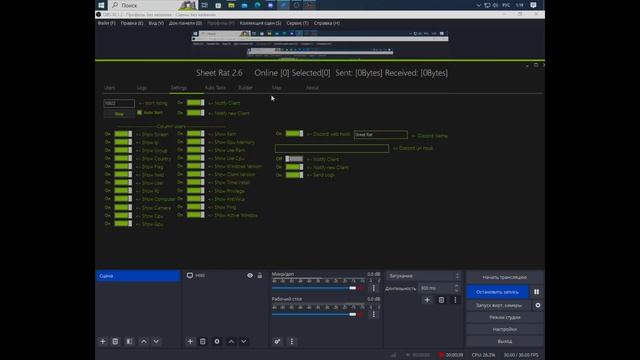
Task: Open Task View on the taskbar
Action: [204, 5]
